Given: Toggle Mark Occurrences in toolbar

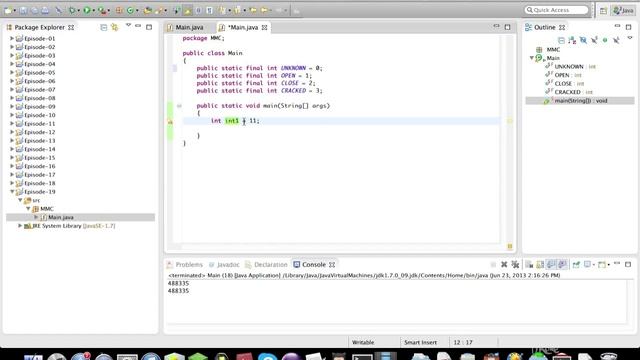Looking at the screenshot, I should (187, 10).
